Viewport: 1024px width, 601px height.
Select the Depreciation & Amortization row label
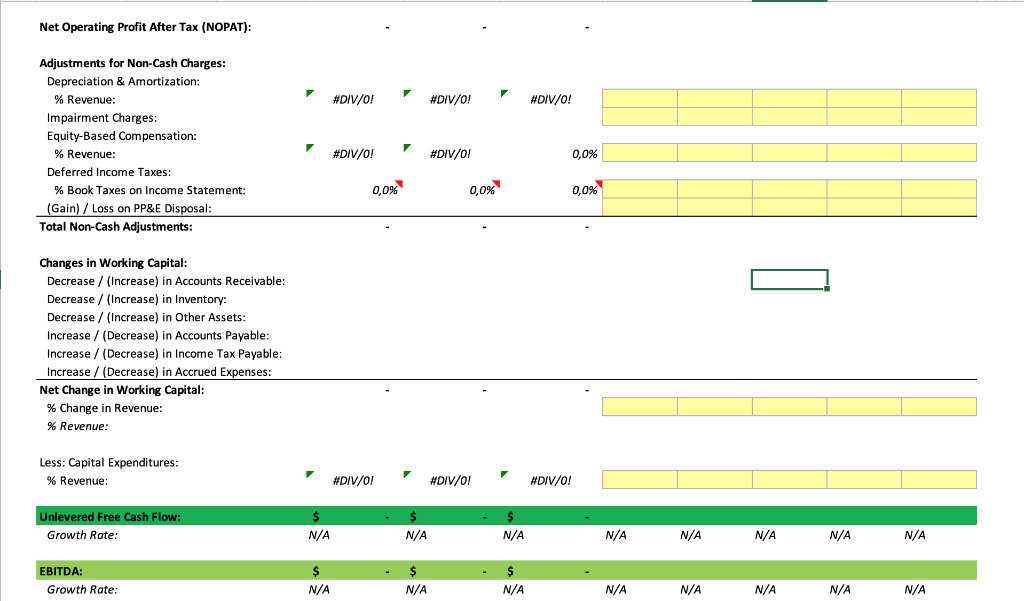(123, 82)
